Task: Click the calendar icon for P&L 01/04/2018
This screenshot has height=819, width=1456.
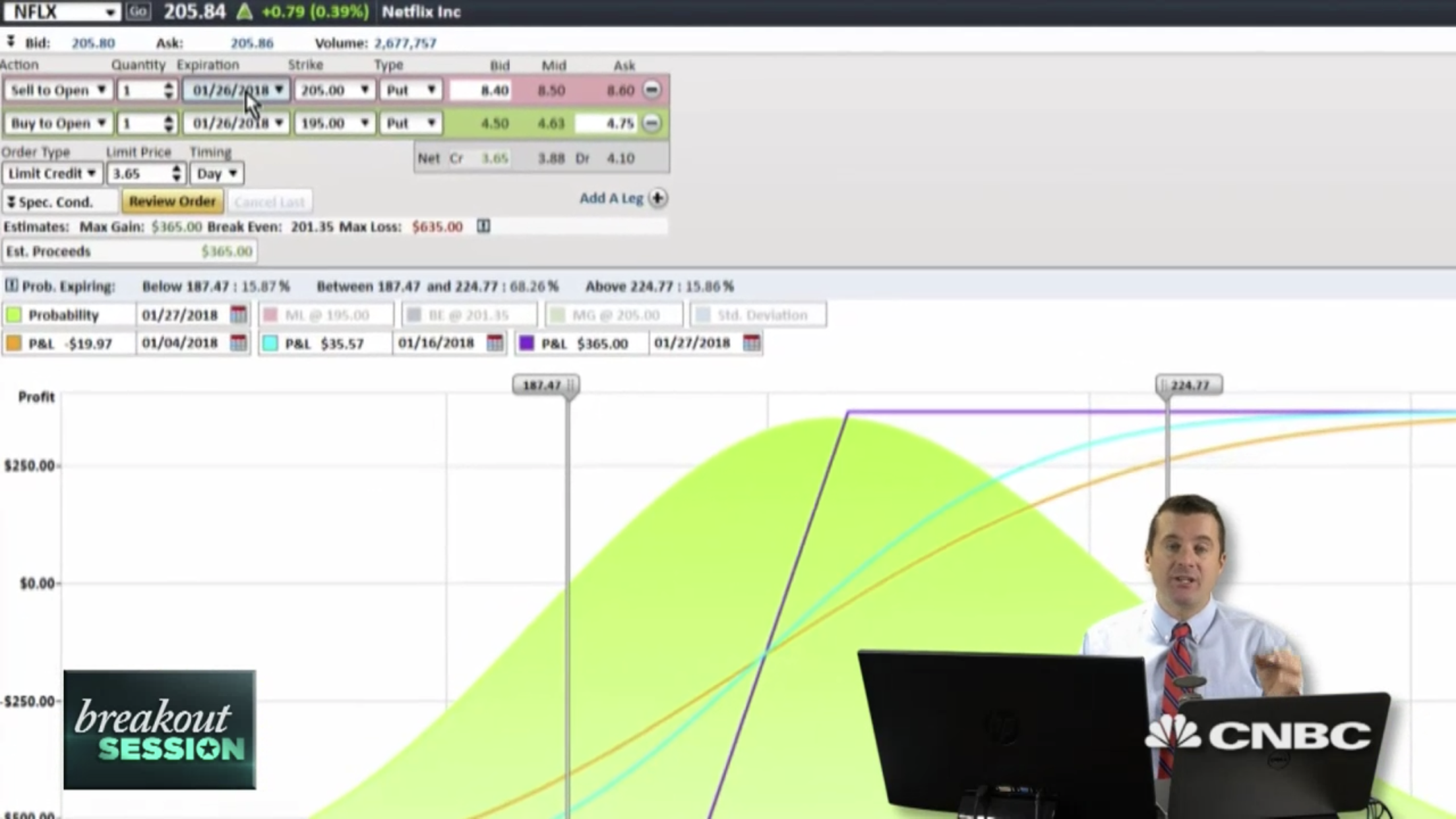Action: point(239,343)
